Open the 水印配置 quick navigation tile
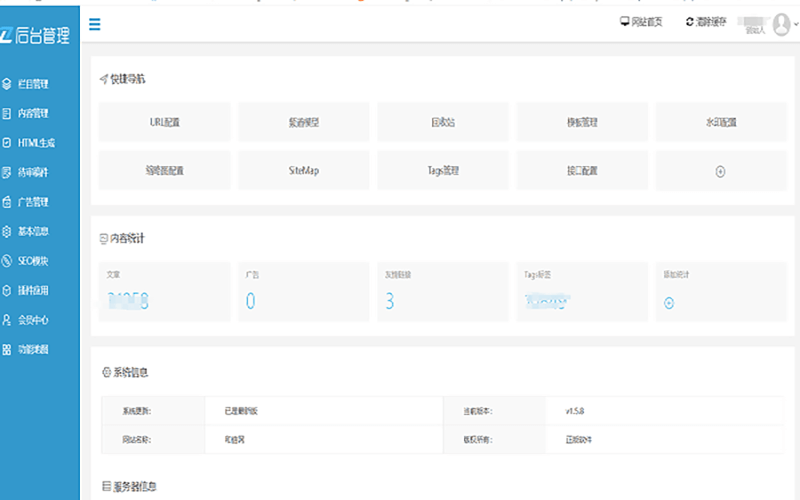The height and width of the screenshot is (500, 800). (x=721, y=122)
